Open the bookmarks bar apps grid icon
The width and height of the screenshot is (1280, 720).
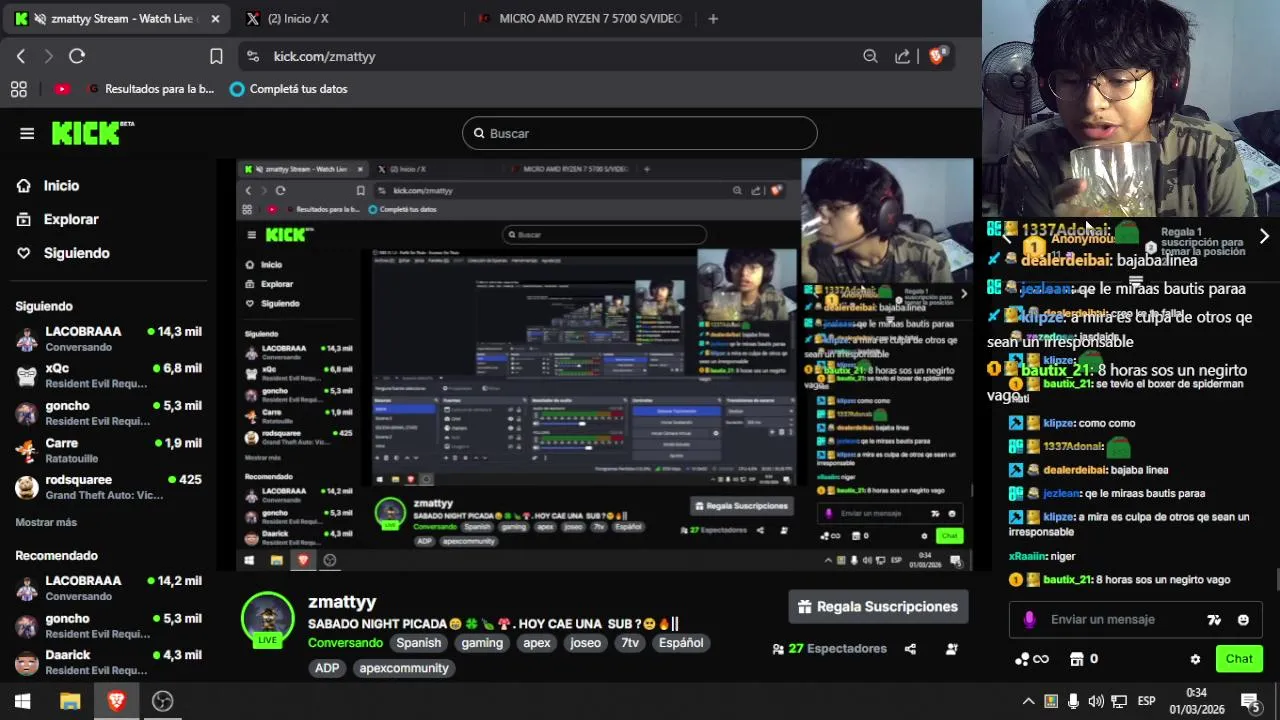[18, 89]
